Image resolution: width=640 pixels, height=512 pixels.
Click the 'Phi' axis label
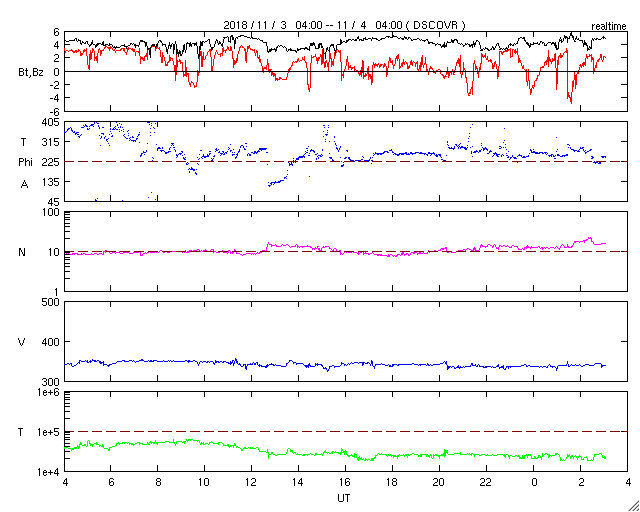[x=25, y=163]
